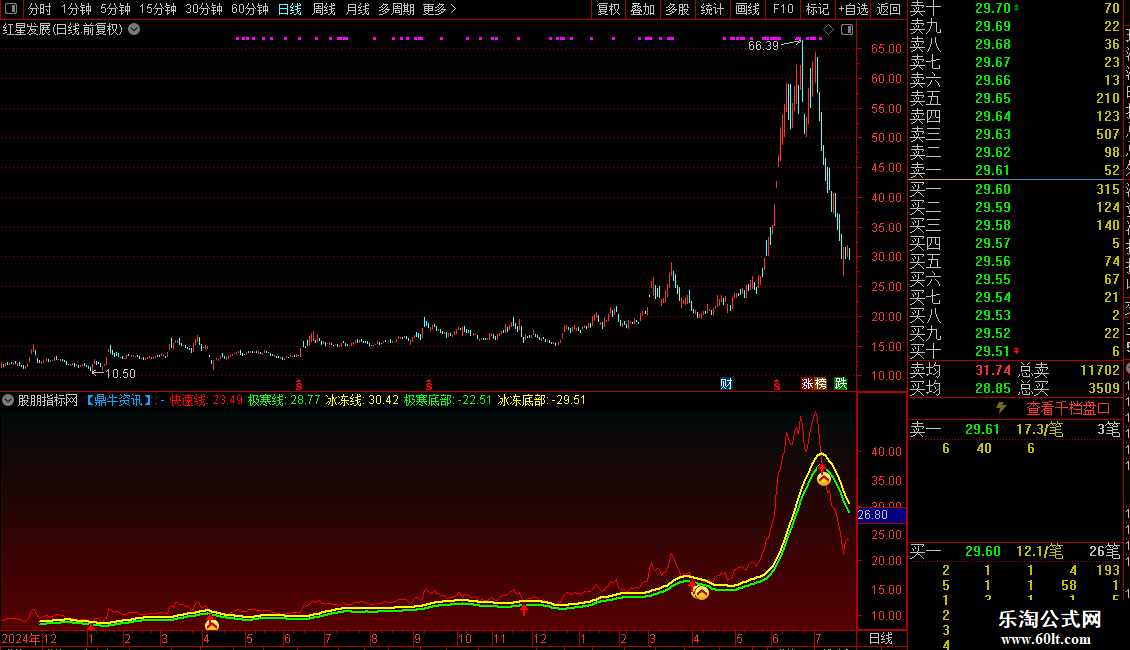Click the 买十 29.51 order row

(1015, 352)
